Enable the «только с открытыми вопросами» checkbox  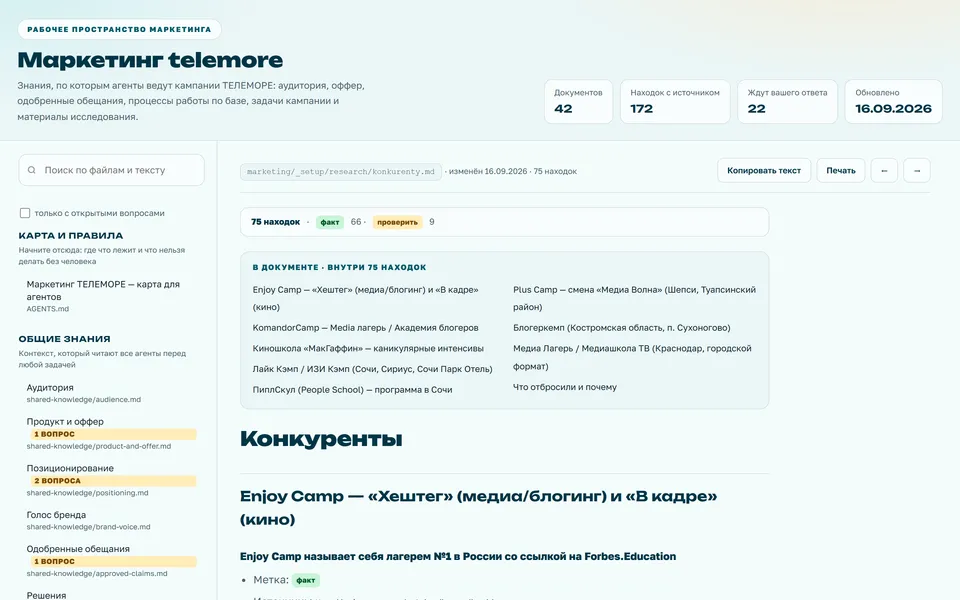pos(24,213)
